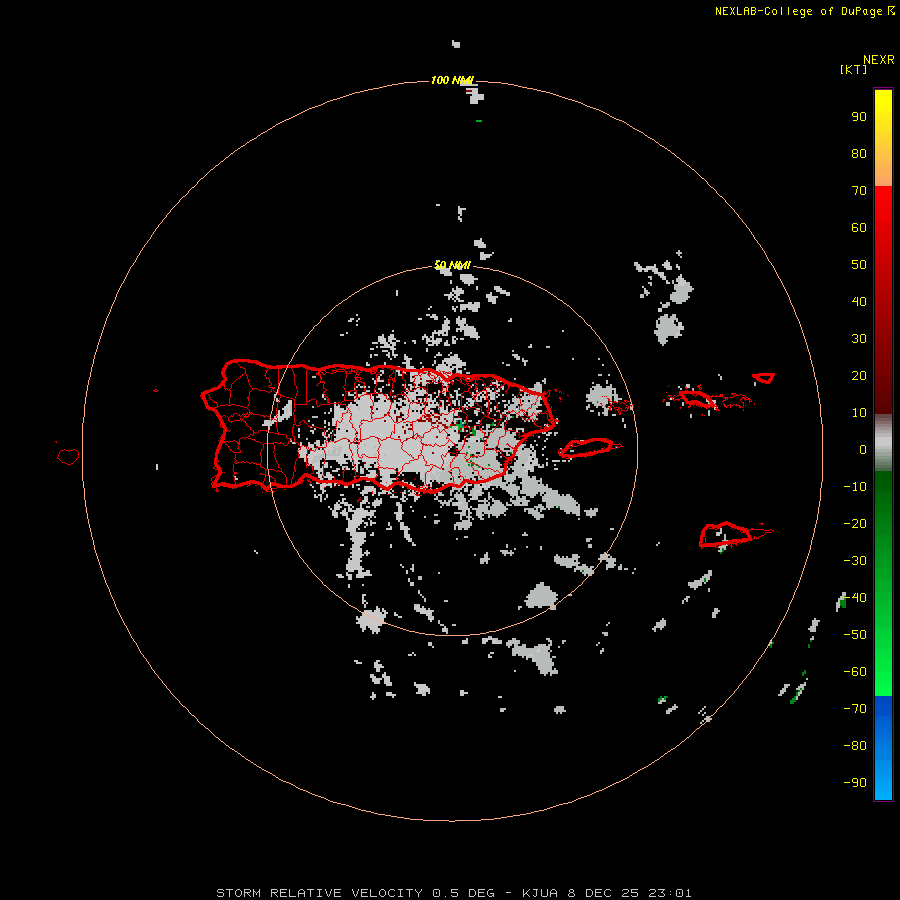Click the 70 value on velocity scale

point(859,191)
